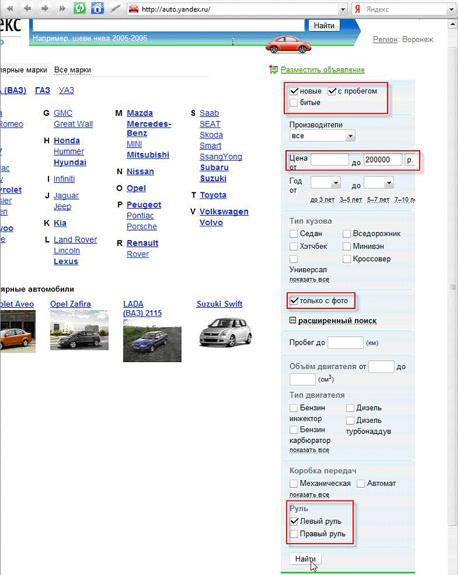The image size is (458, 575).
Task: Check Бензин инжектор engine type
Action: coord(294,408)
